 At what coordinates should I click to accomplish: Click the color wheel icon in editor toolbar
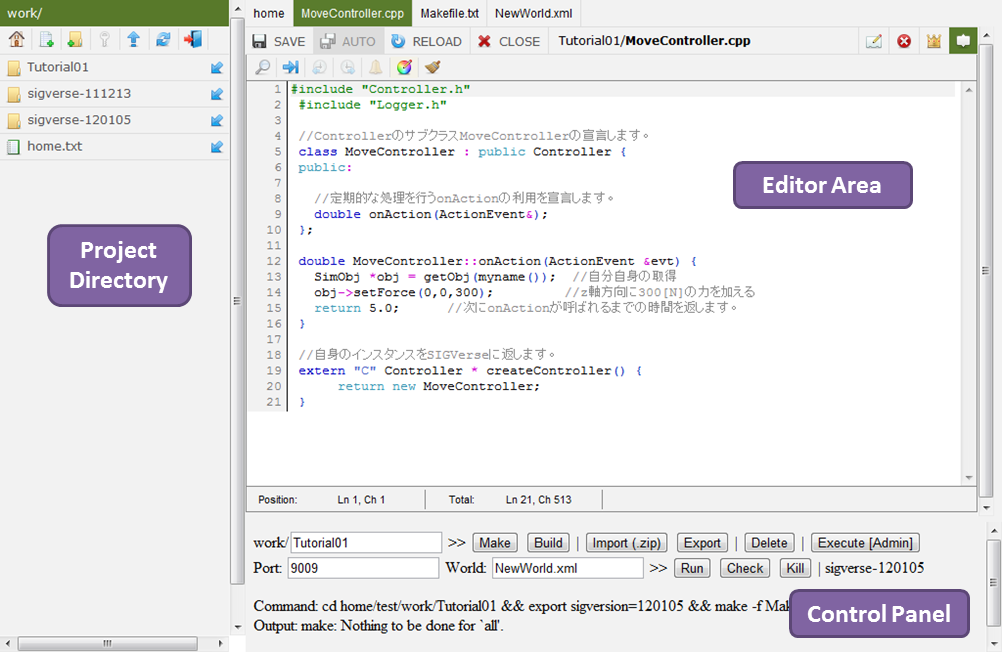[404, 68]
